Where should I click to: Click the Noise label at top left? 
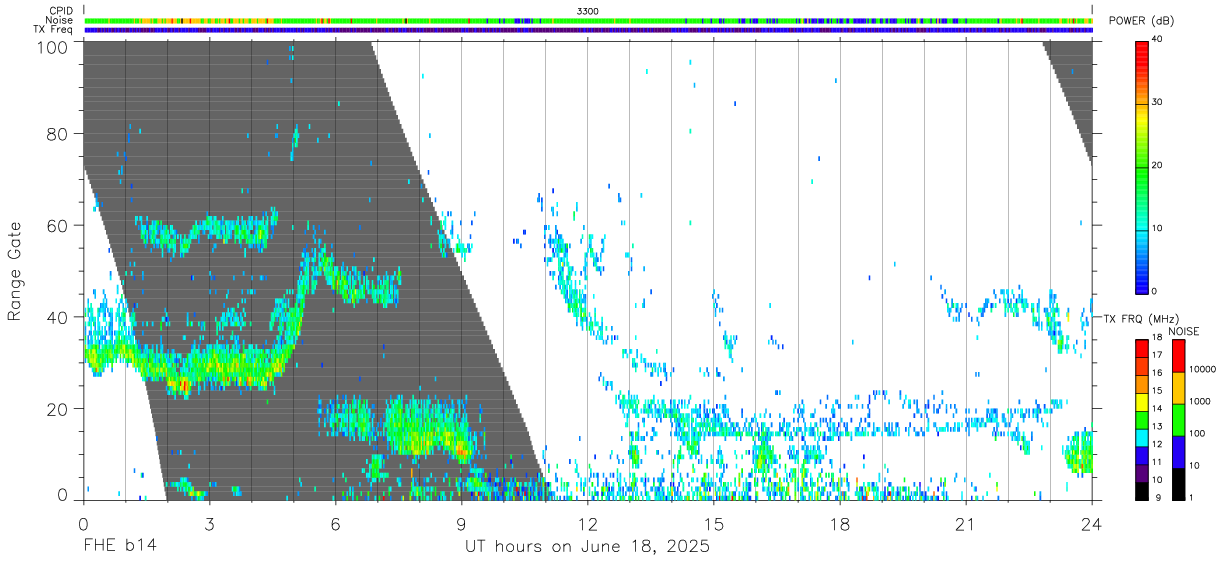[61, 20]
